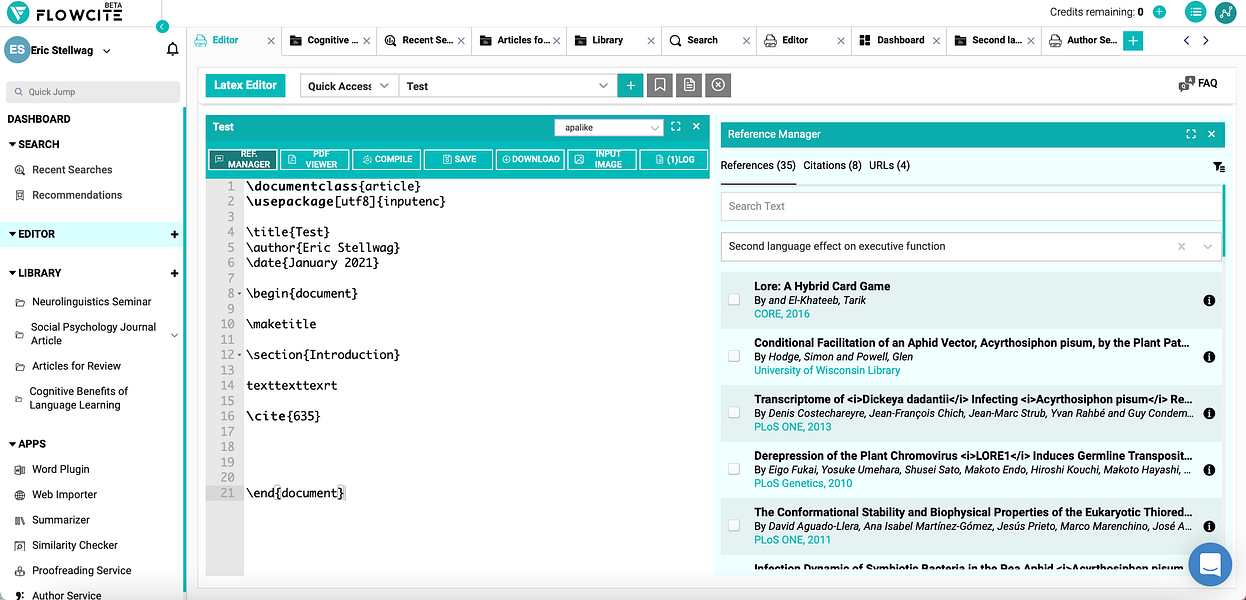Open the chat support bubble
The width and height of the screenshot is (1246, 600).
click(1209, 564)
